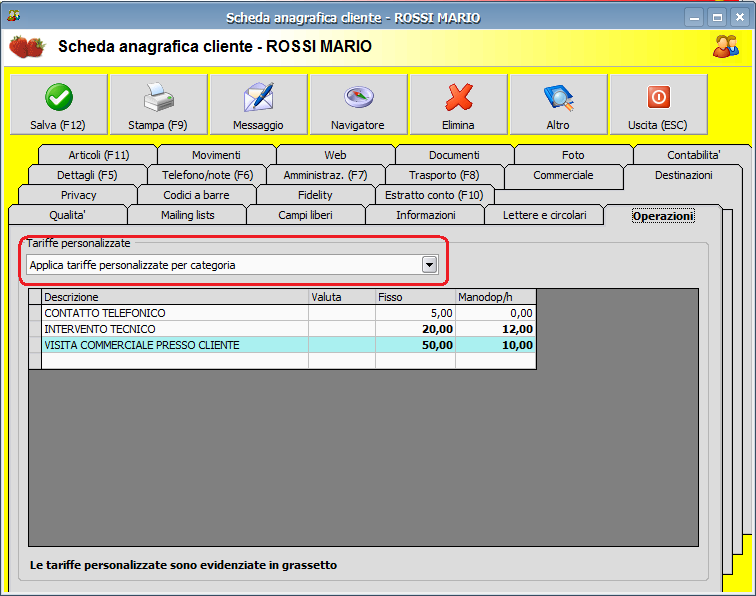Open the Privacy tab

tap(78, 195)
